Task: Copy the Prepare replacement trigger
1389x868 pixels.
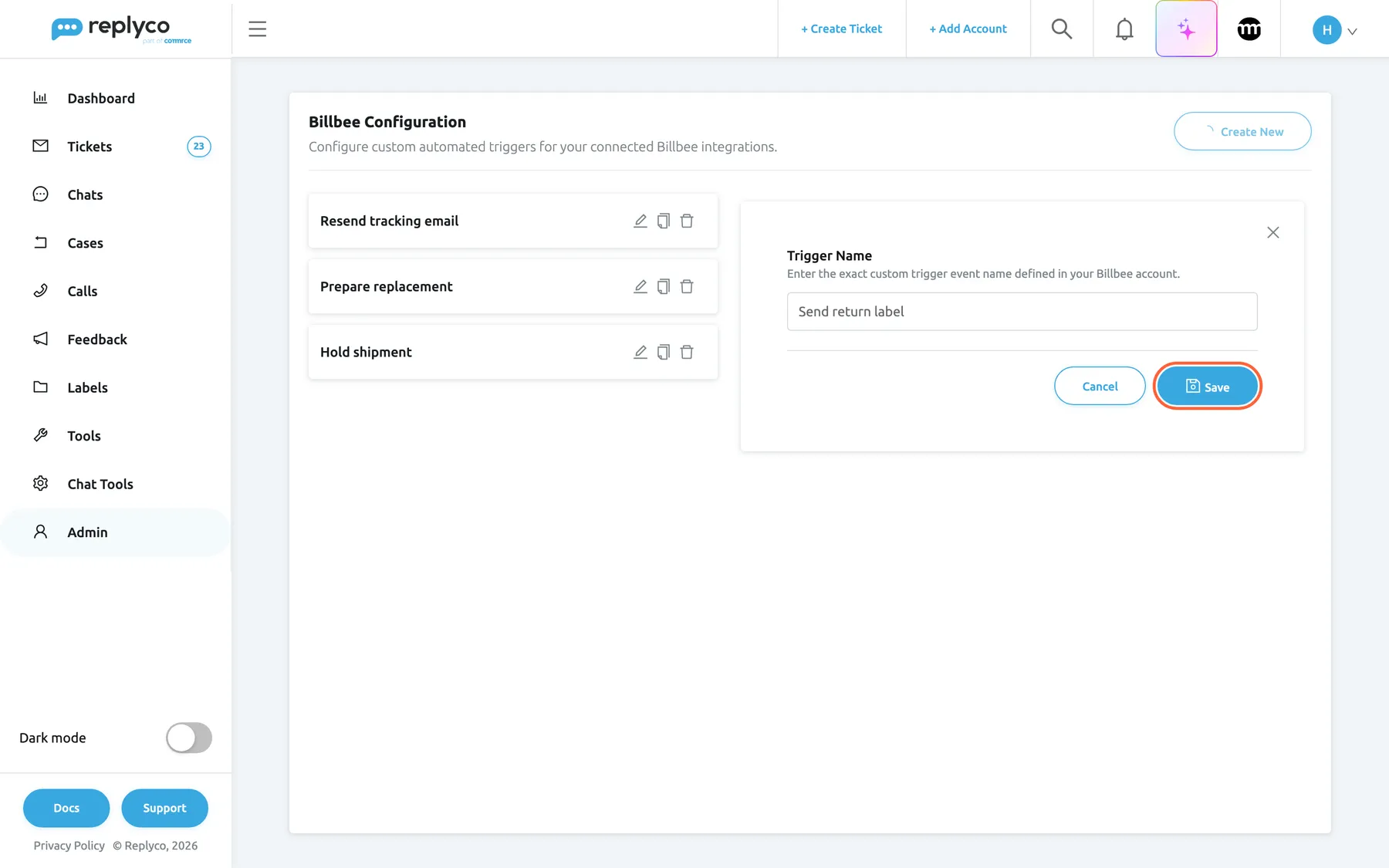Action: click(664, 286)
